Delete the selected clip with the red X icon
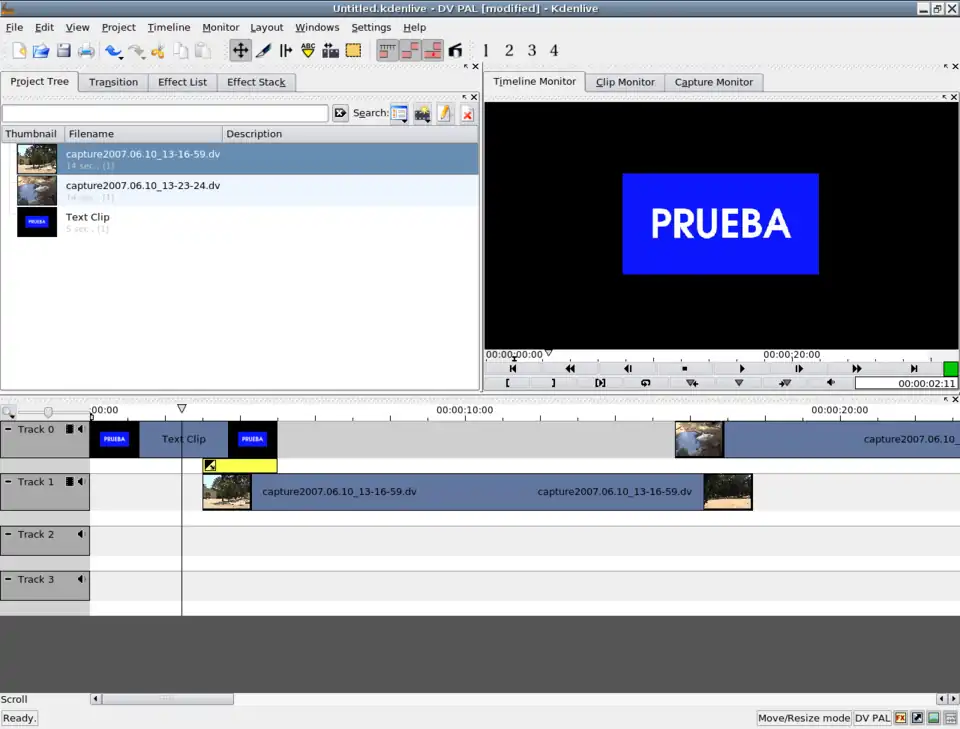The height and width of the screenshot is (729, 960). (467, 113)
